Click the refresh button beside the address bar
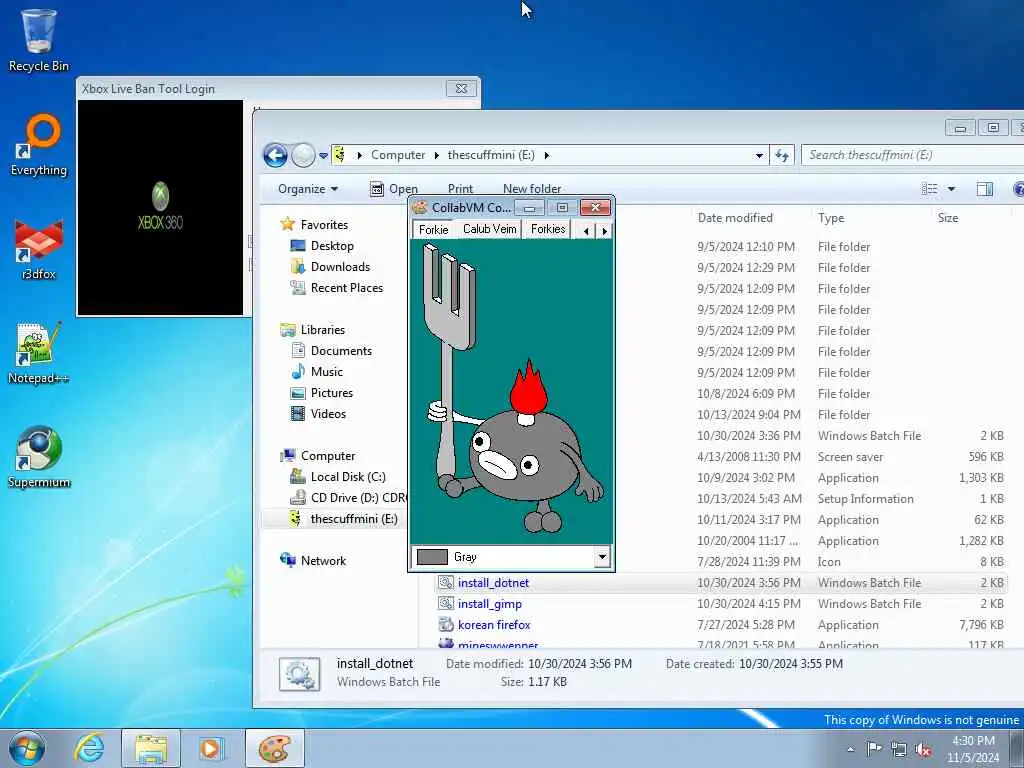Image resolution: width=1024 pixels, height=768 pixels. (x=782, y=155)
